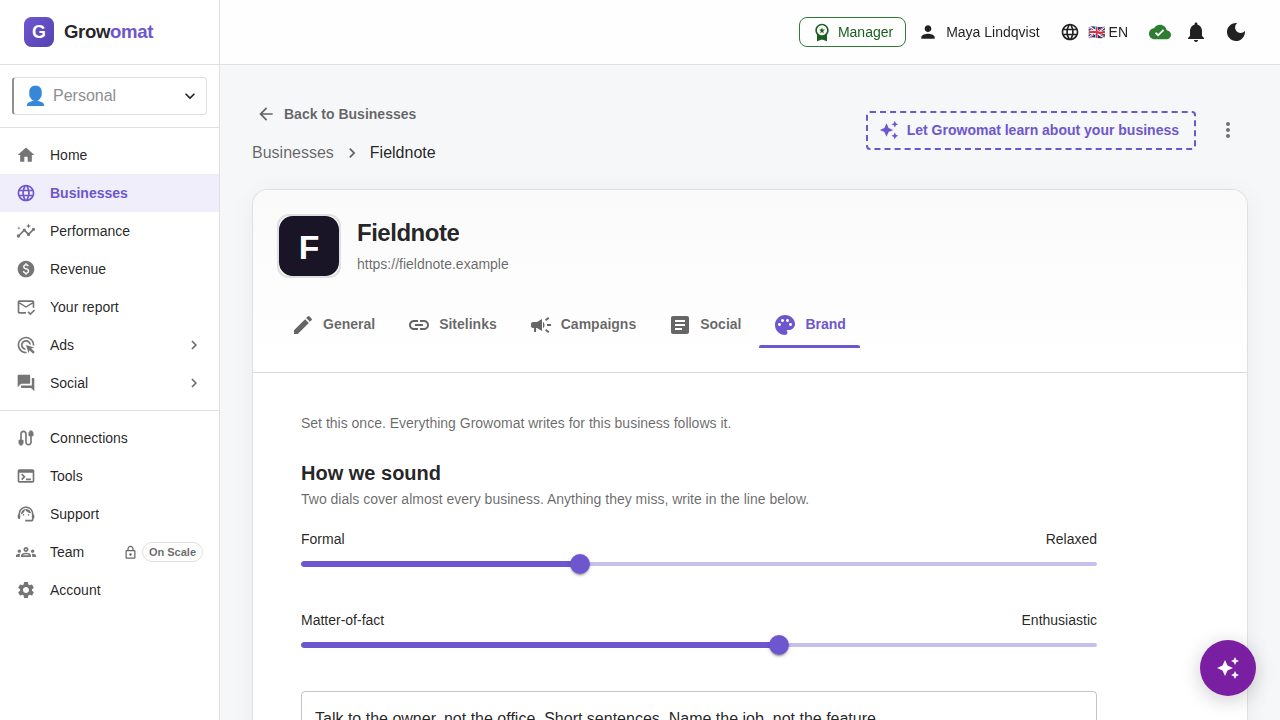The height and width of the screenshot is (720, 1280).
Task: Click the Sitelinks link icon
Action: (419, 325)
